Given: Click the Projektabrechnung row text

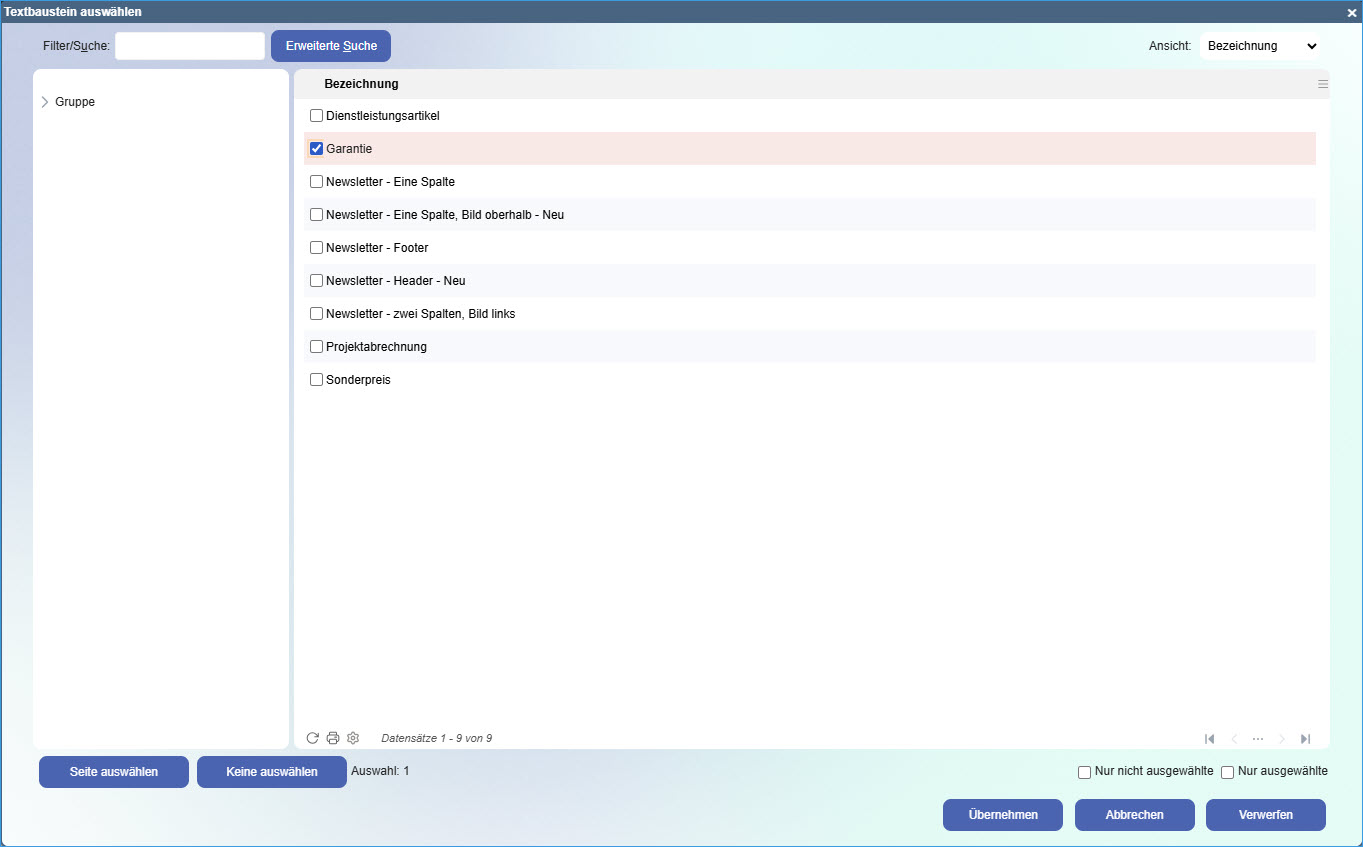Looking at the screenshot, I should (x=376, y=347).
